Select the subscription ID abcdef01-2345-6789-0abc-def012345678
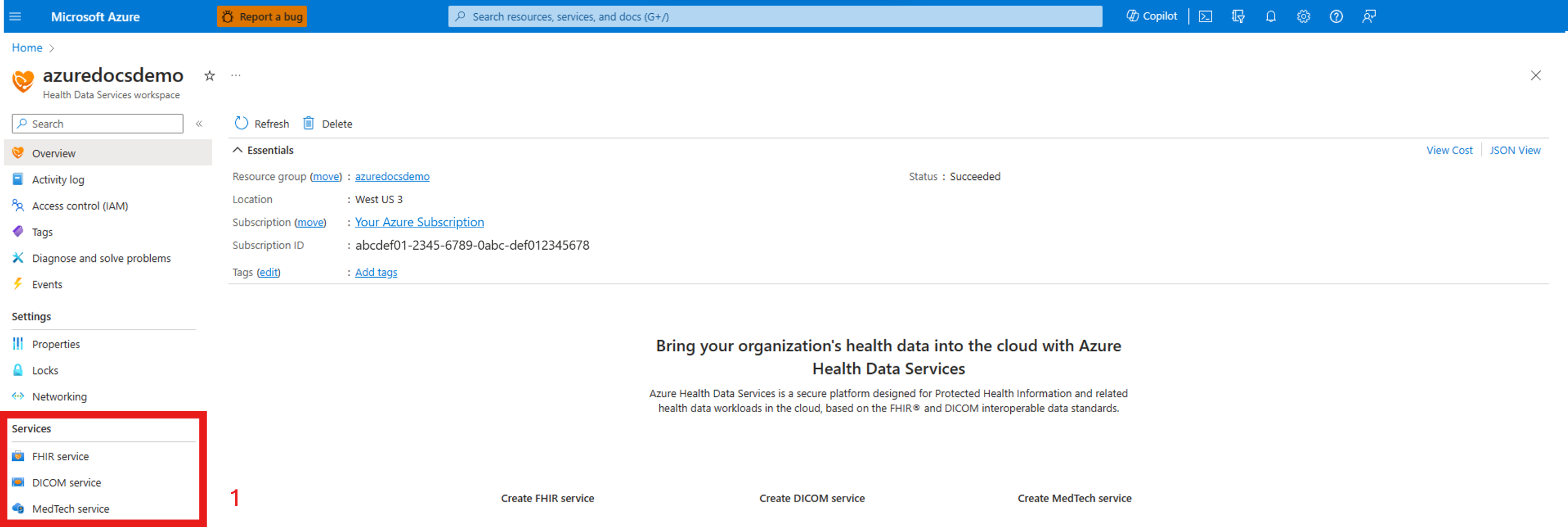 (x=472, y=245)
